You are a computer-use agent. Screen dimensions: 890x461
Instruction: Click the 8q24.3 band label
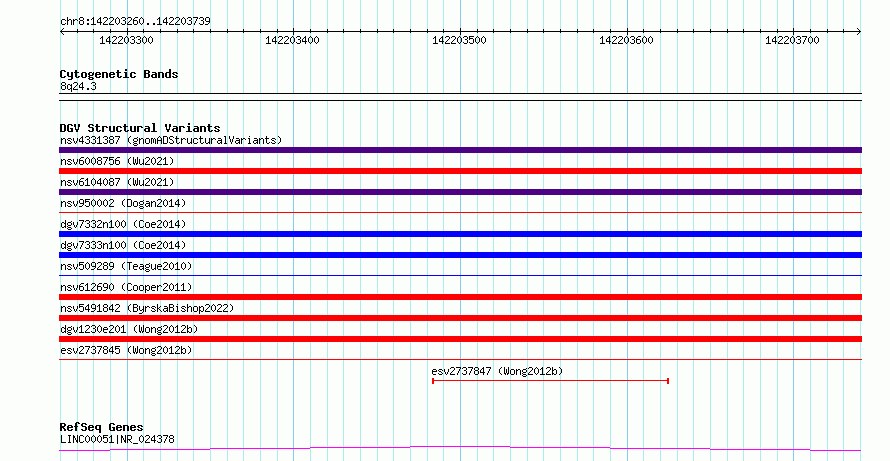[78, 86]
